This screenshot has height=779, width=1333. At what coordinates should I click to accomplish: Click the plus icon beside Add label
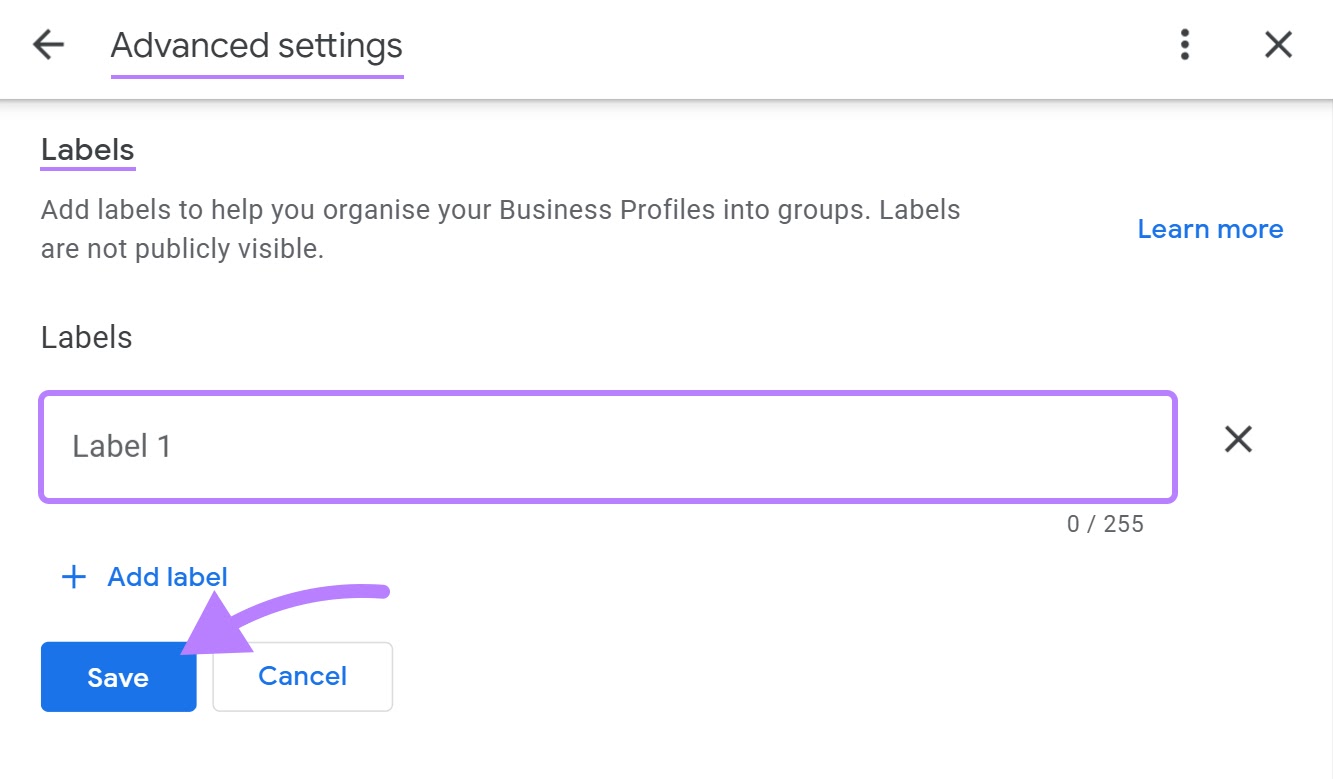[x=73, y=577]
